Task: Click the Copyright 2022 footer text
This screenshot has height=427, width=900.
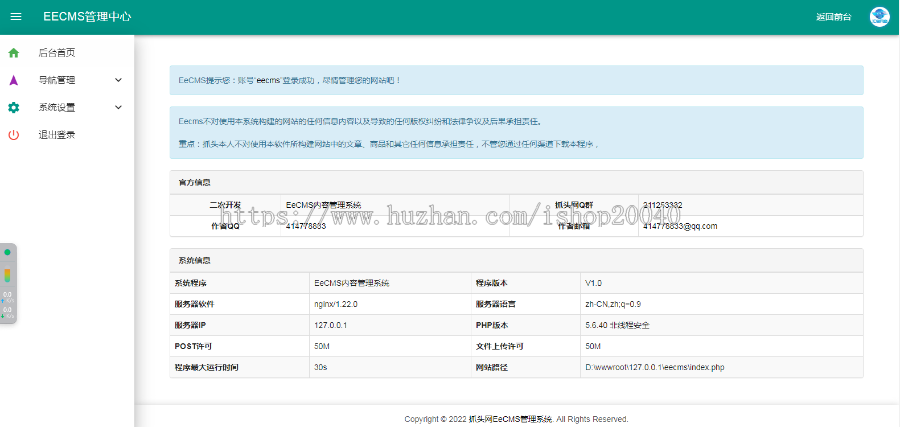Action: [x=517, y=419]
